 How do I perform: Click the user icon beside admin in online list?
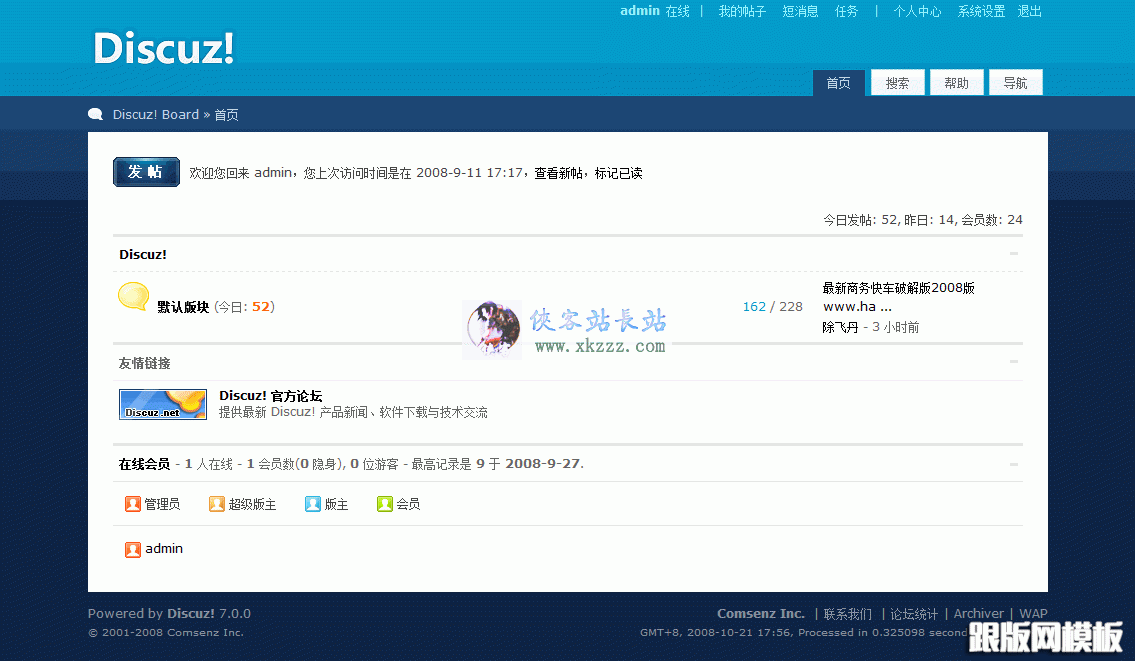click(132, 550)
